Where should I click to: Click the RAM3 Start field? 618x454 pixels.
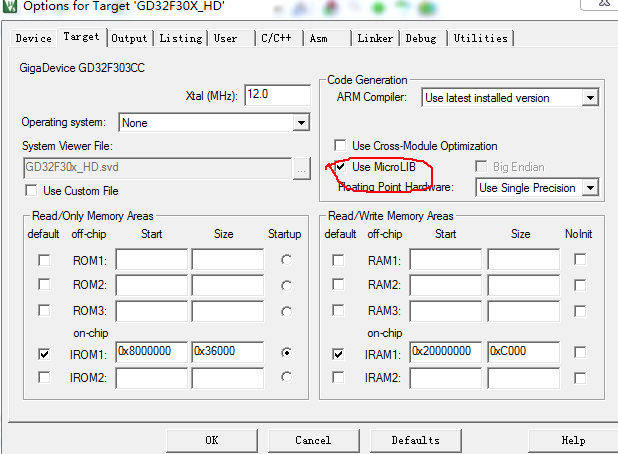[x=445, y=311]
